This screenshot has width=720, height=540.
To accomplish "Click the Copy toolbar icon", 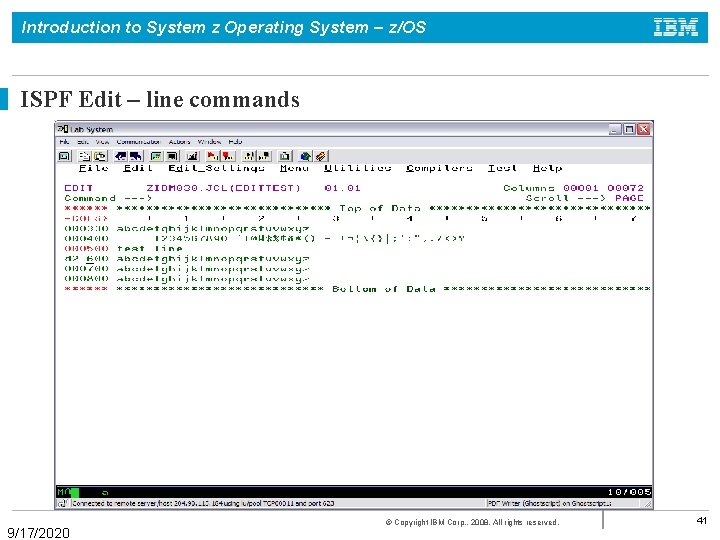I will (85, 156).
